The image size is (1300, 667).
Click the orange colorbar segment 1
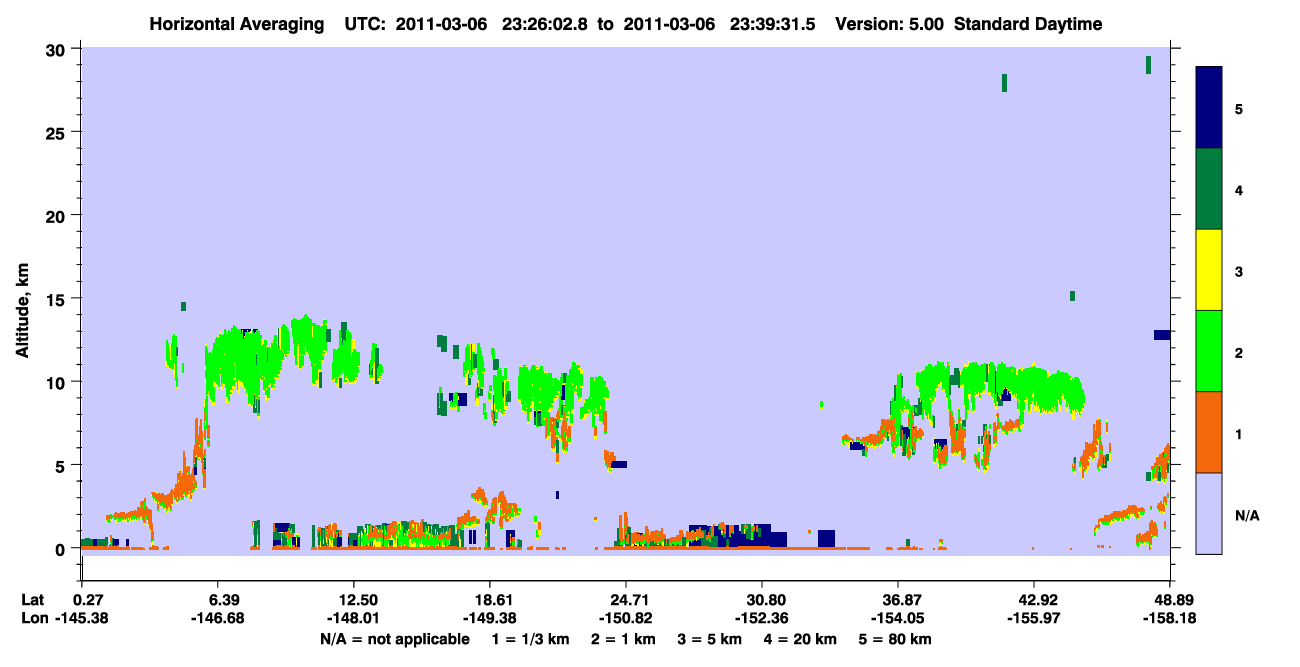click(x=1209, y=432)
